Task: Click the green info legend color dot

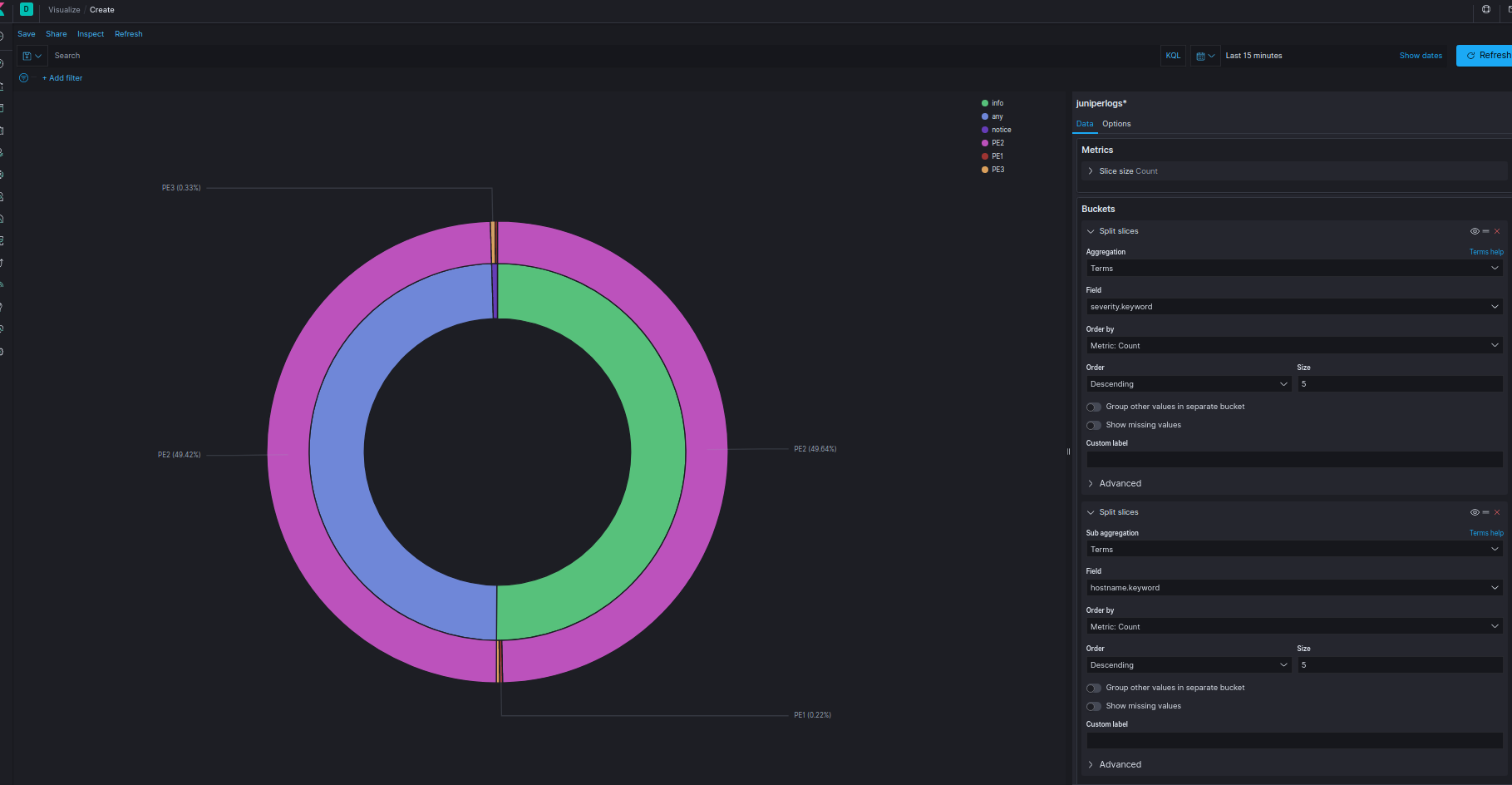Action: [985, 103]
